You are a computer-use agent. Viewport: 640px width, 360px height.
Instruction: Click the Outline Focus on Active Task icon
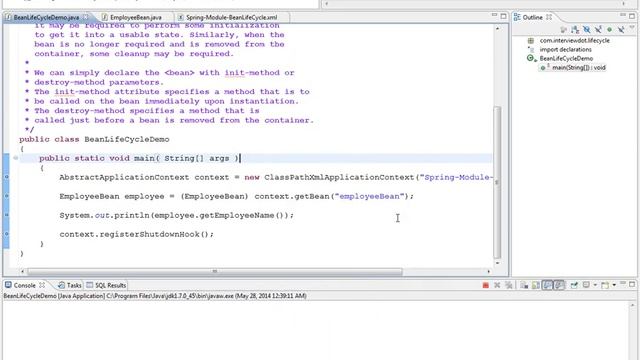point(563,29)
